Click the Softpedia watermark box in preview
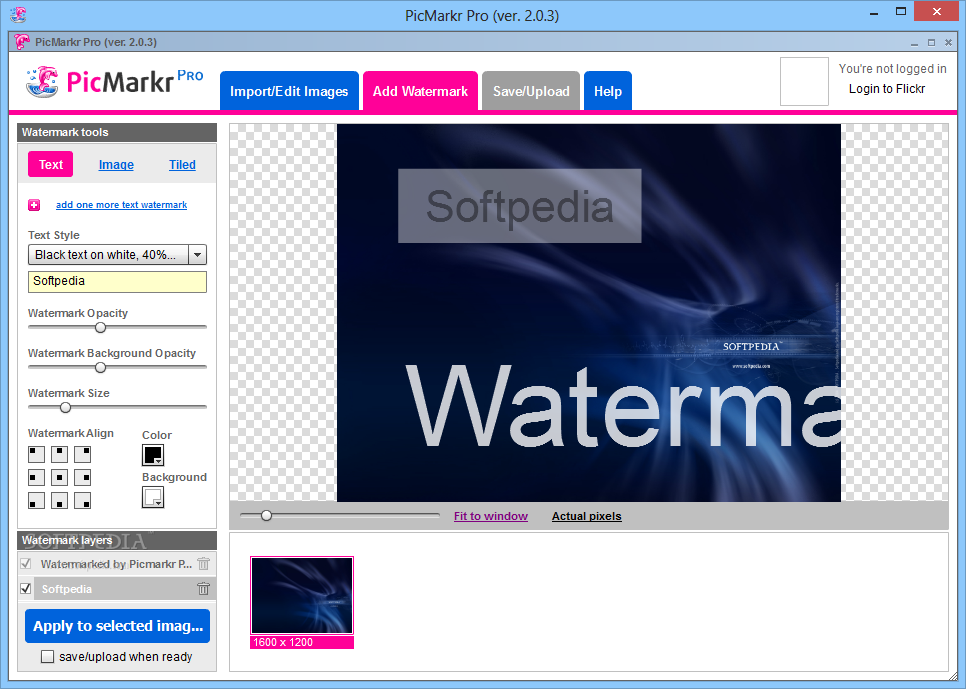This screenshot has height=689, width=966. 519,206
